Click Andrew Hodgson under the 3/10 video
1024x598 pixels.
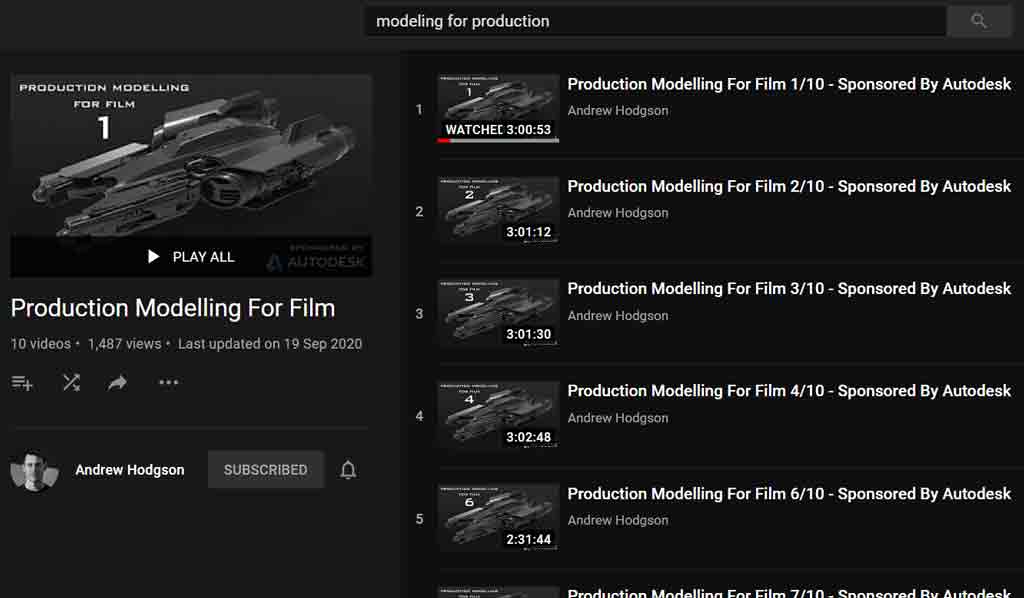(618, 315)
